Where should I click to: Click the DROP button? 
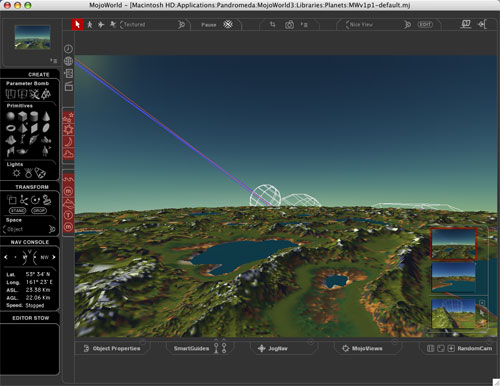click(39, 211)
